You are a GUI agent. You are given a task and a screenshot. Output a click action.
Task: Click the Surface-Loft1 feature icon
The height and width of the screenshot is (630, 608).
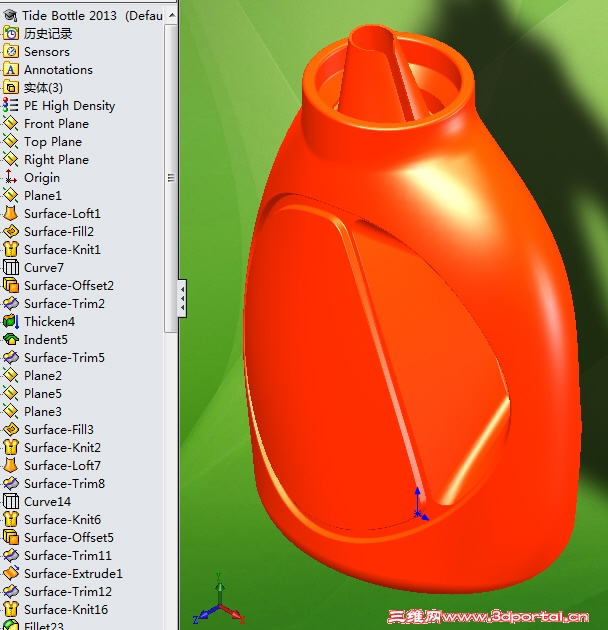point(10,214)
